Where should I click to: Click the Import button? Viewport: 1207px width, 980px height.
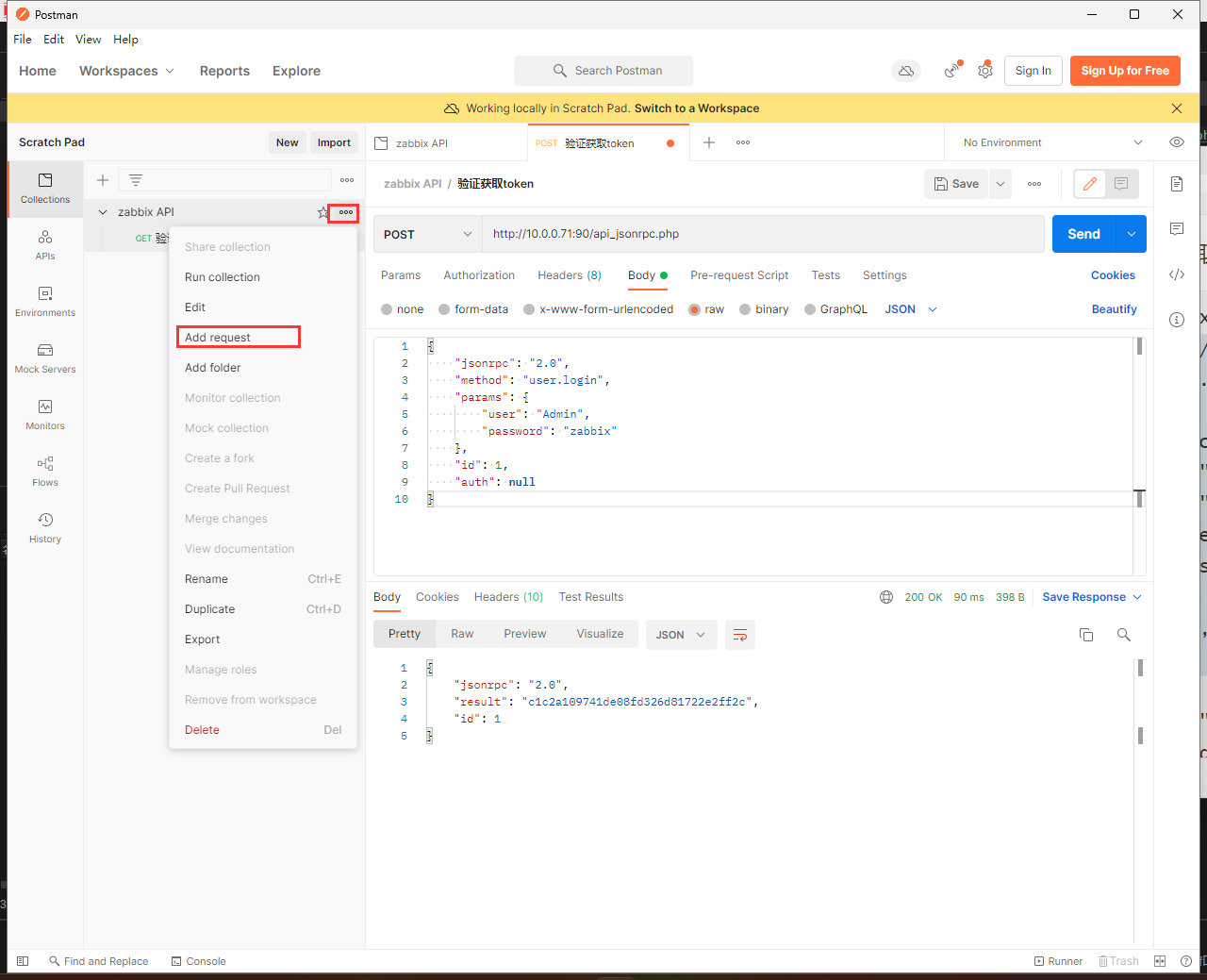click(x=334, y=142)
